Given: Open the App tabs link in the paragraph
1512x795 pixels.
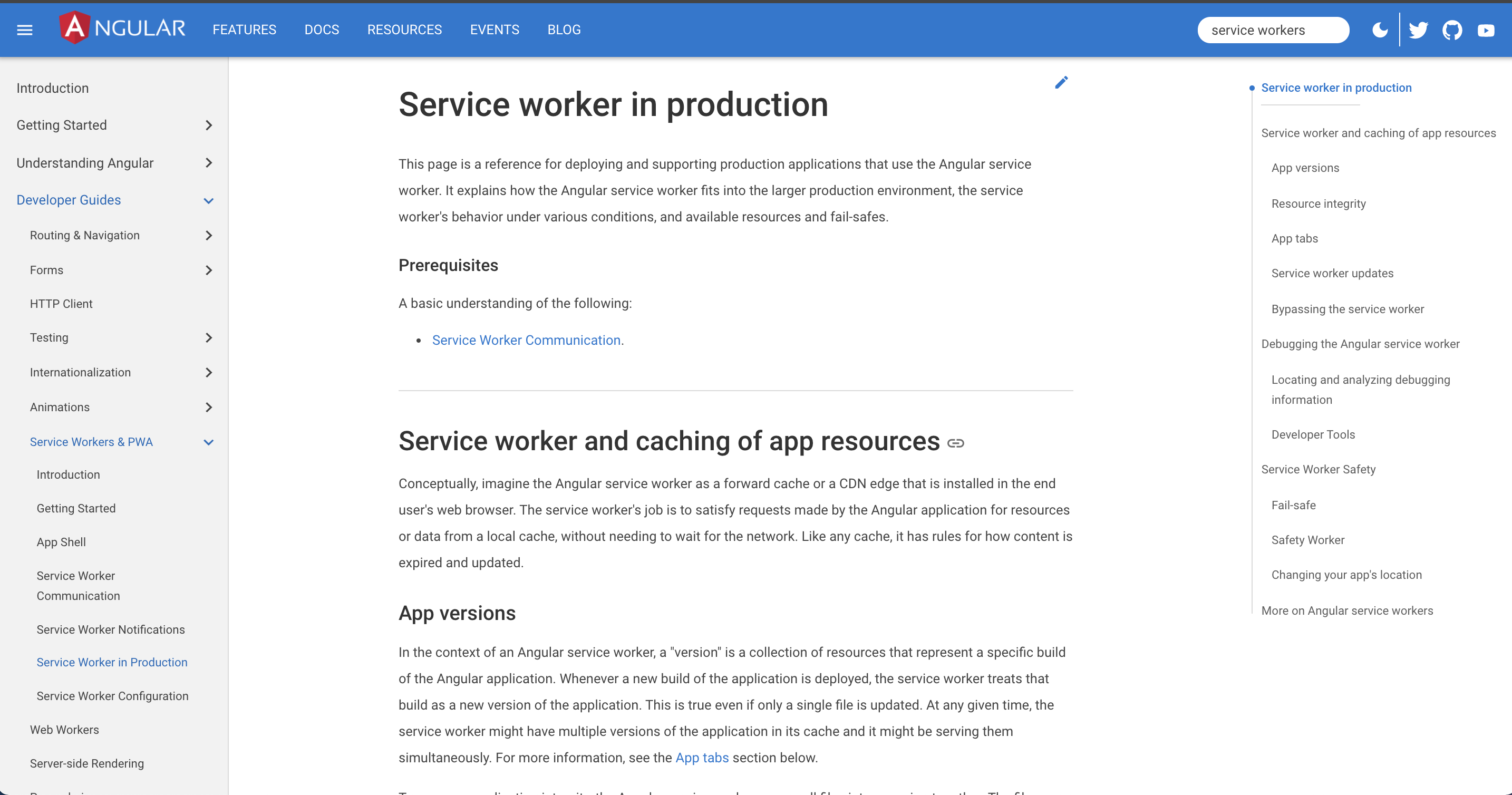Looking at the screenshot, I should (701, 758).
